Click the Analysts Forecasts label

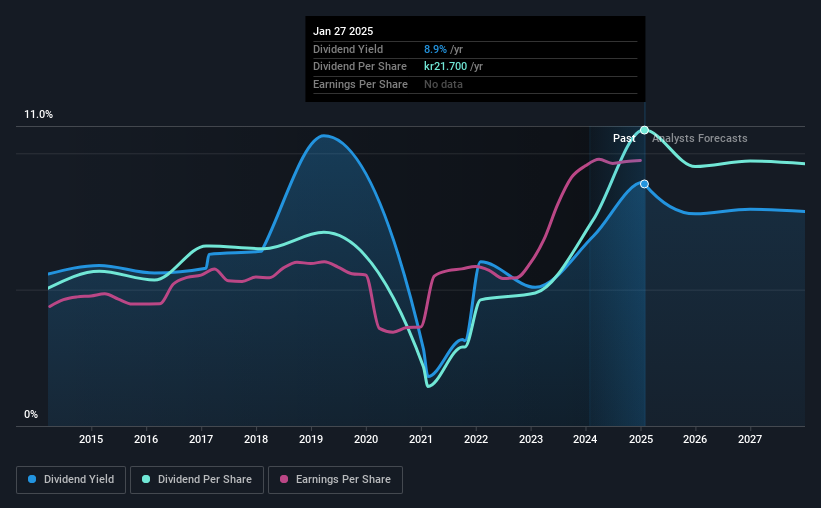(x=700, y=138)
